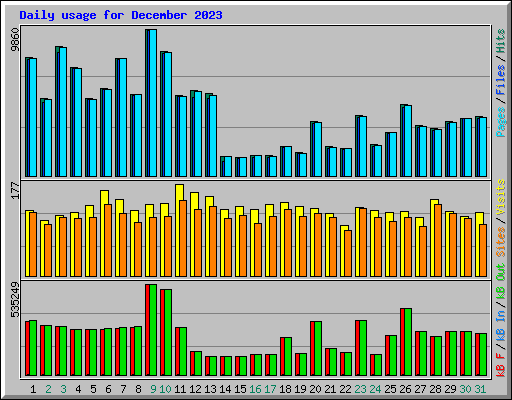
Task: Click green day label 30 on the x-axis
Action: 465,389
